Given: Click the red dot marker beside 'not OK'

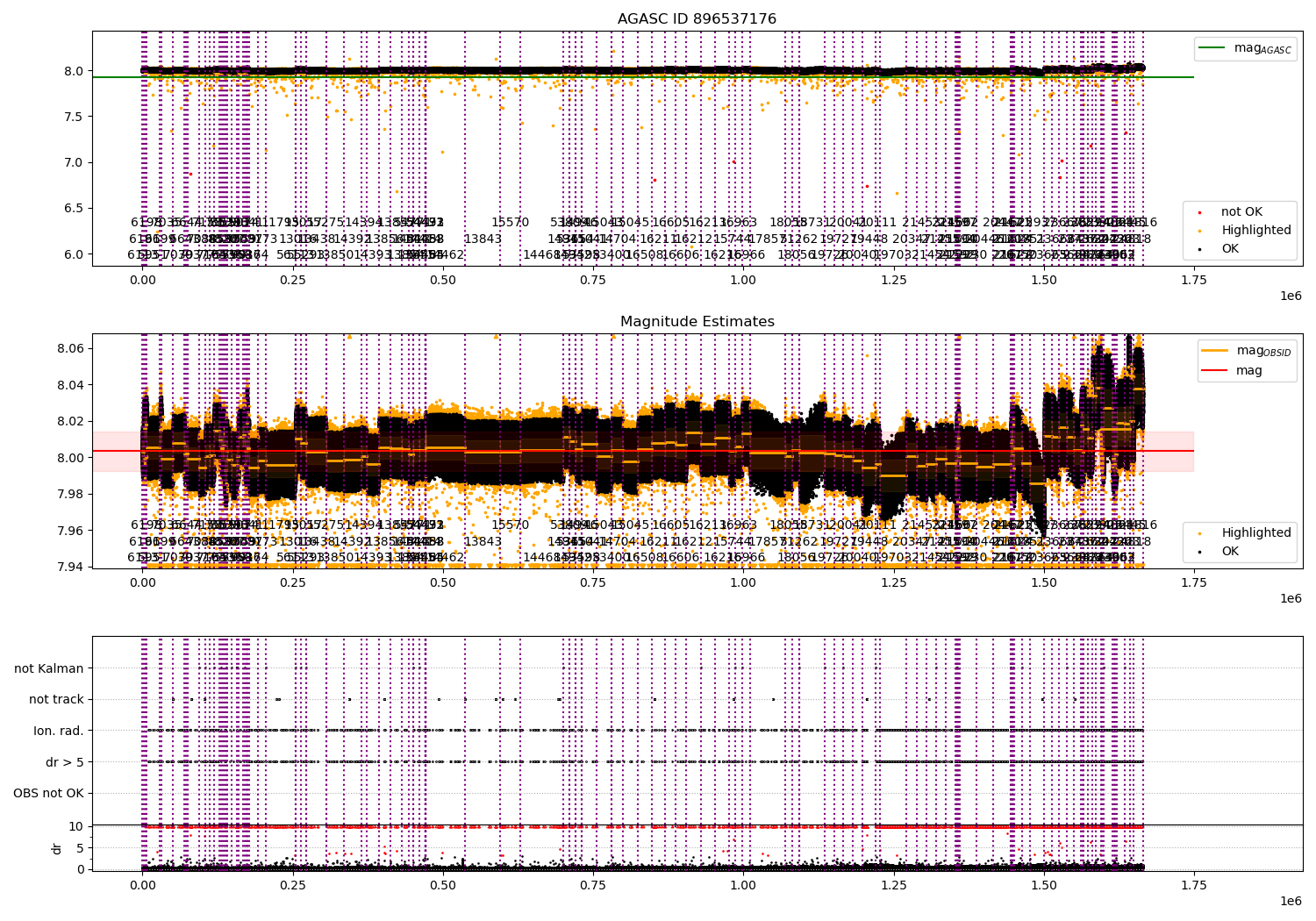Looking at the screenshot, I should [x=1200, y=213].
